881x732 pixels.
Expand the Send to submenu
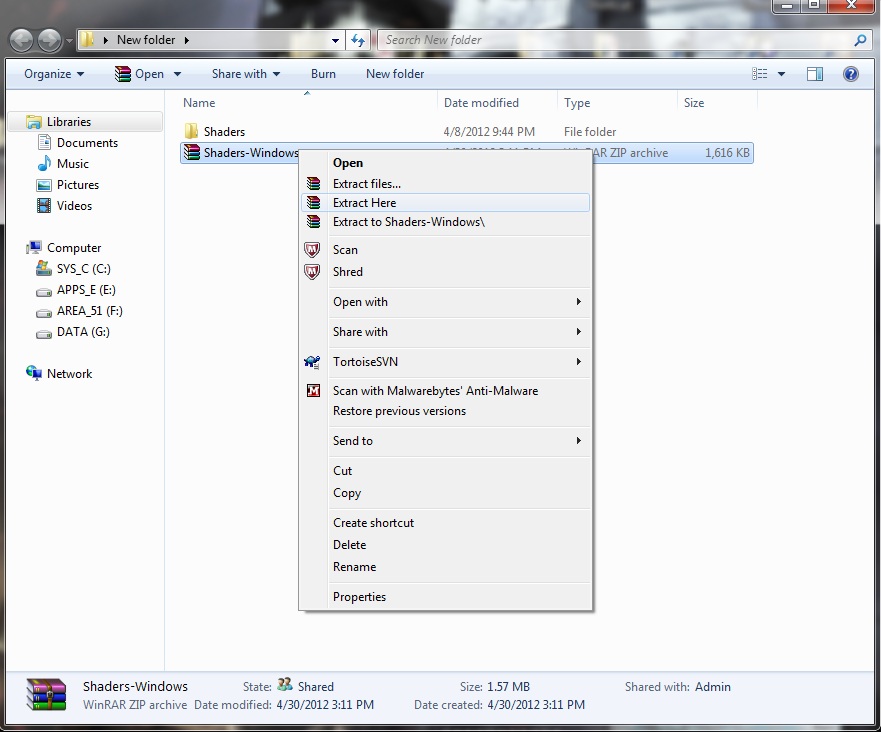click(578, 440)
